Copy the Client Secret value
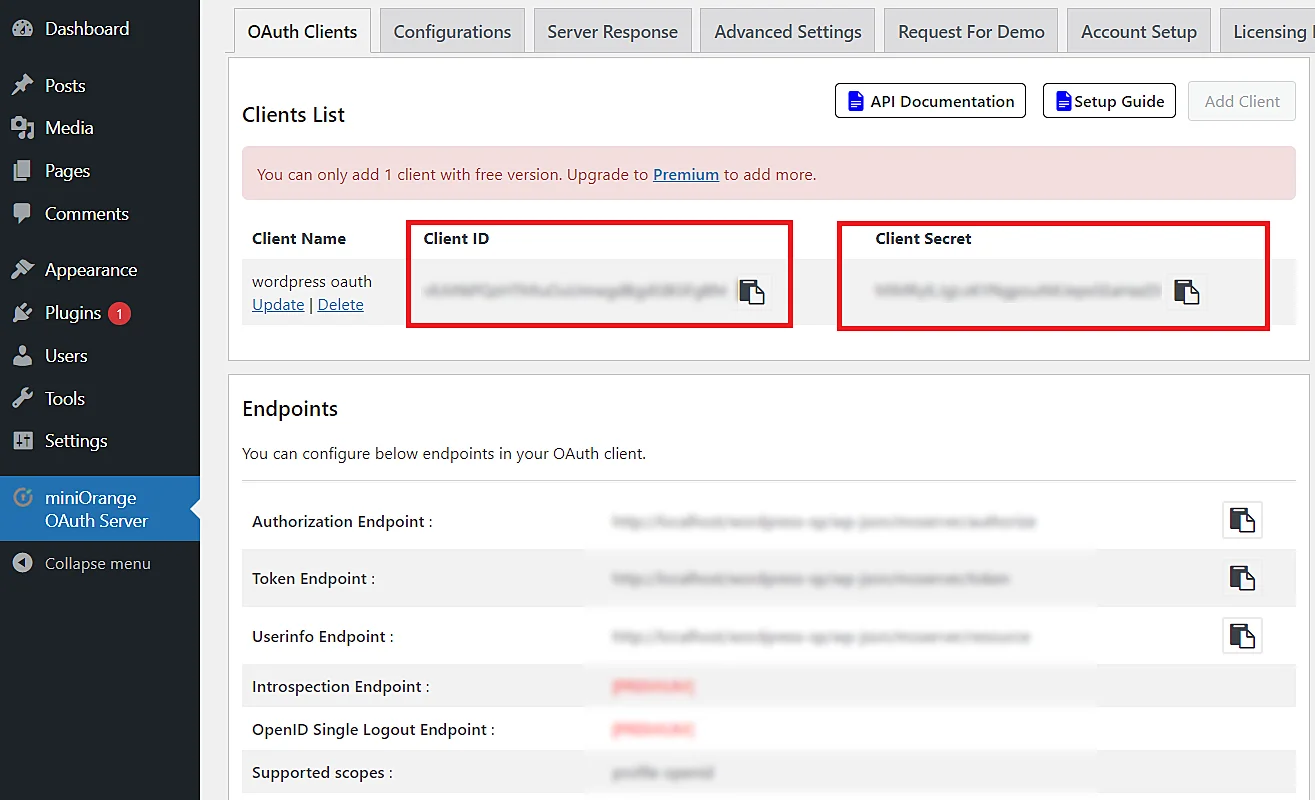The height and width of the screenshot is (800, 1315). click(1186, 292)
